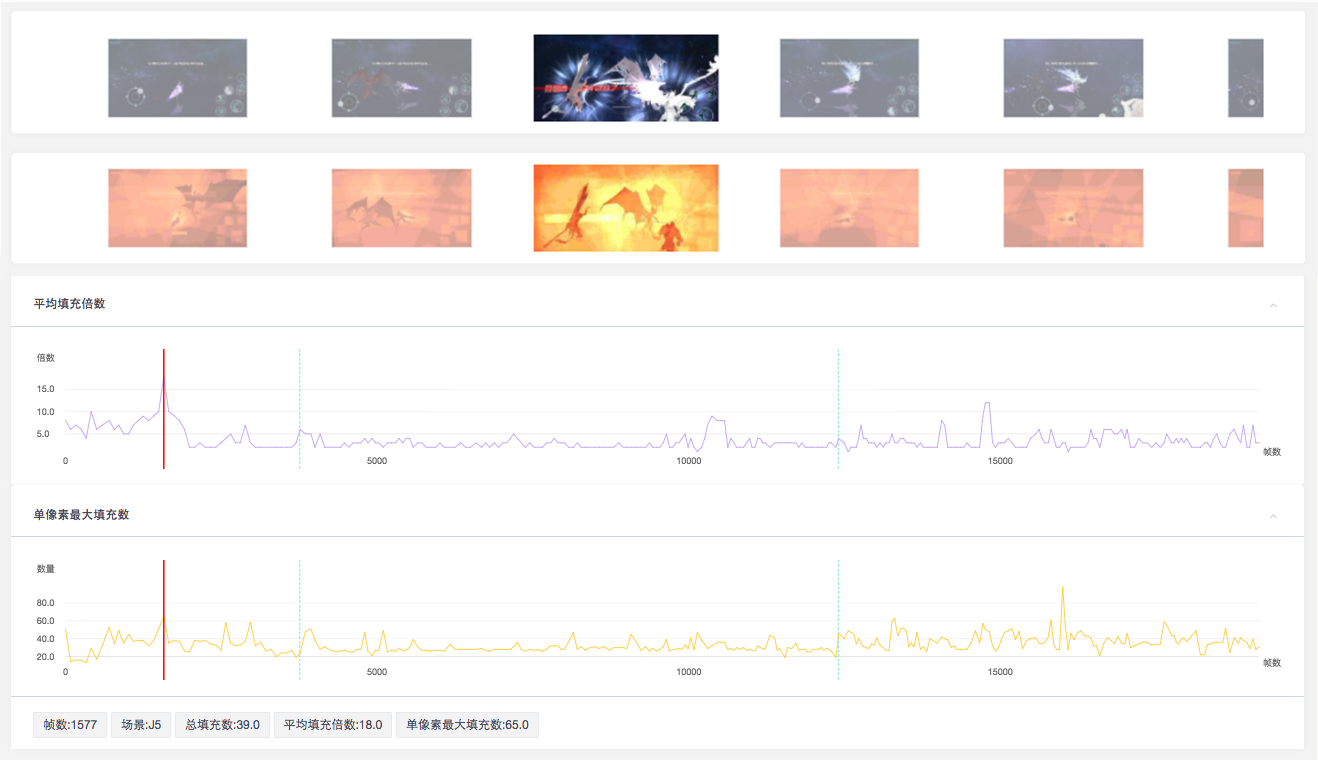The width and height of the screenshot is (1318, 760).
Task: Click second dashed scene marker in 单像素最大填充数 chart
Action: pyautogui.click(x=838, y=620)
